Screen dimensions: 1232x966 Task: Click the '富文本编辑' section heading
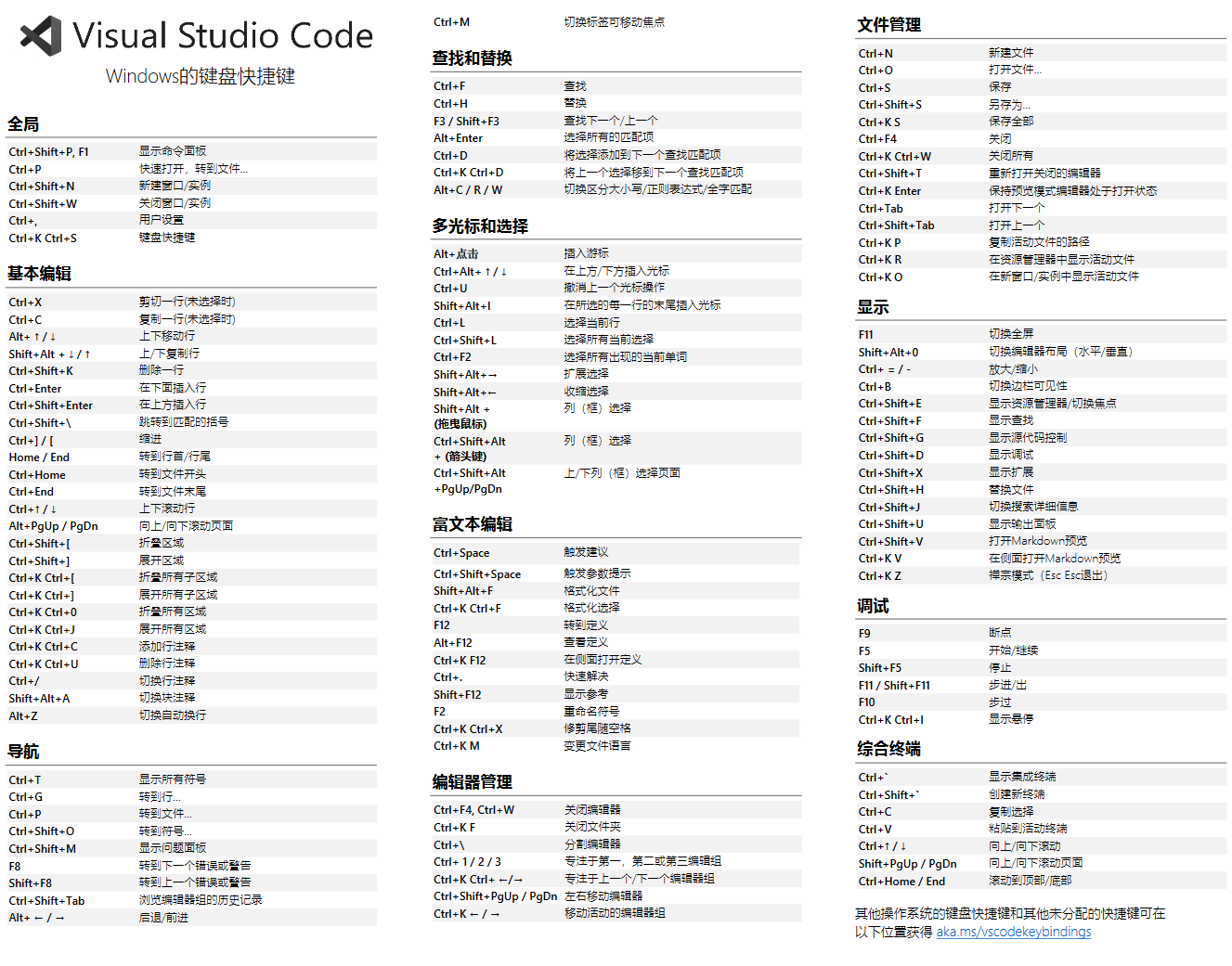pyautogui.click(x=472, y=524)
